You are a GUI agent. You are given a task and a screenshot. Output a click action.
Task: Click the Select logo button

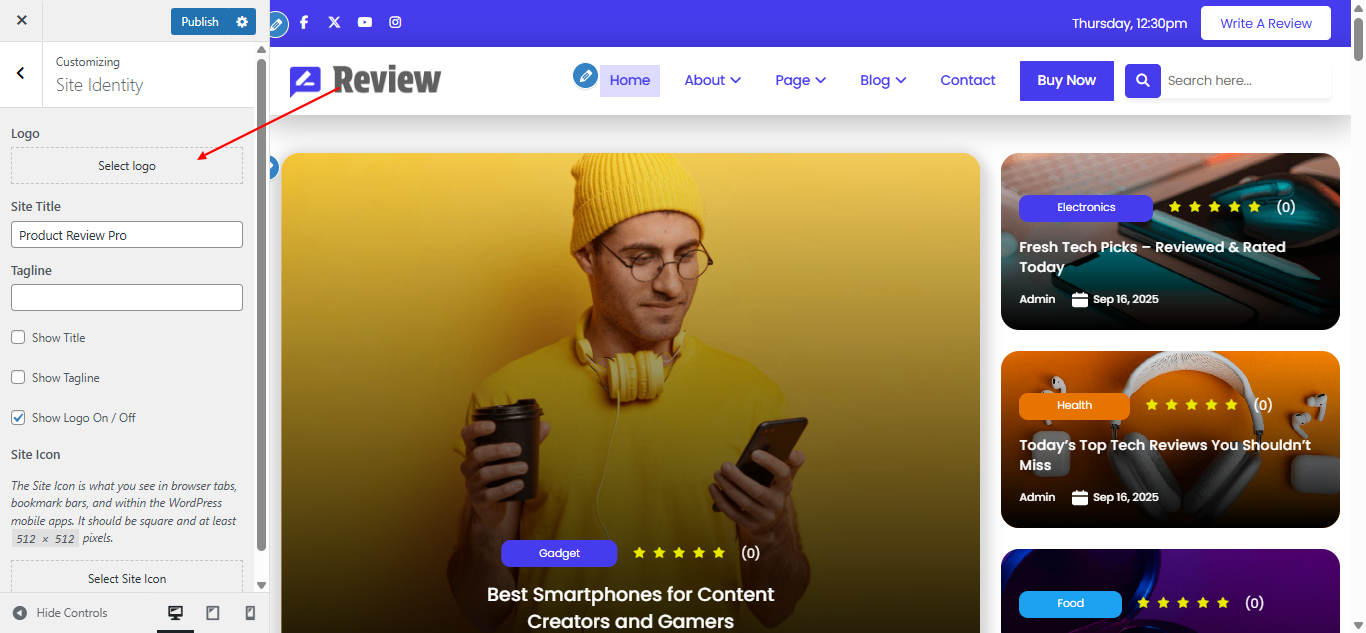click(x=127, y=166)
